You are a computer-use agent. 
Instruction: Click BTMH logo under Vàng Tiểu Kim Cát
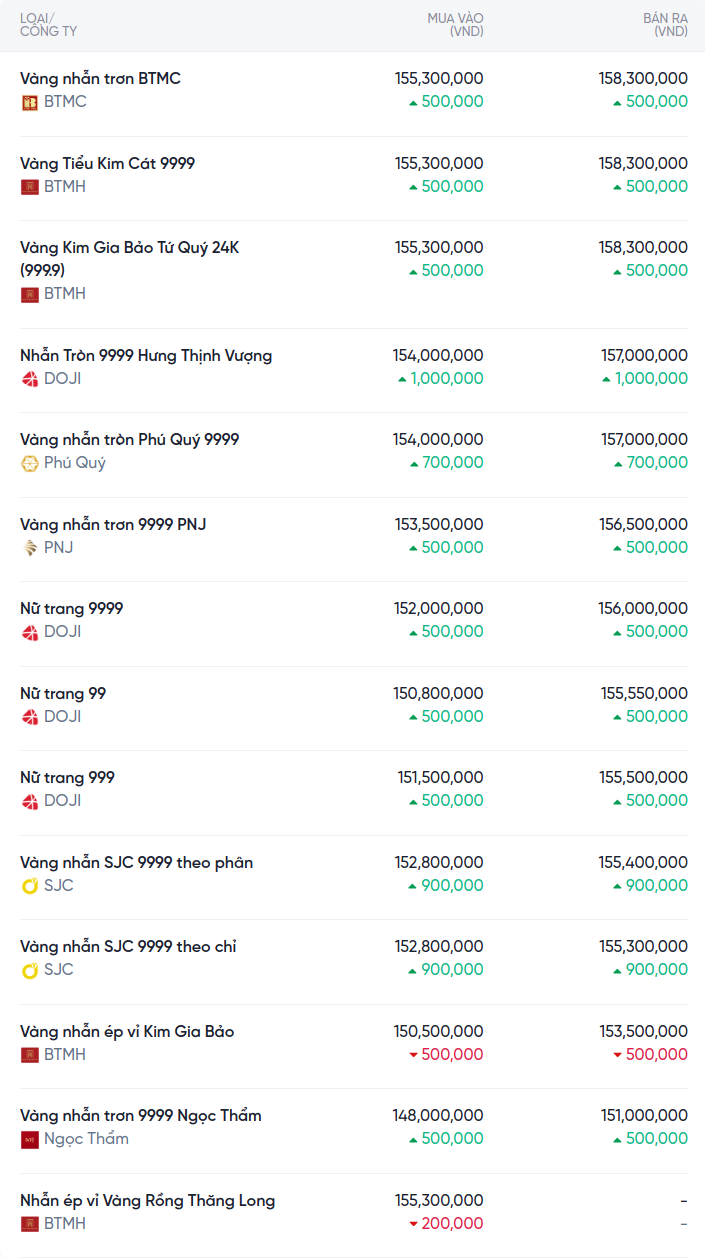30,187
